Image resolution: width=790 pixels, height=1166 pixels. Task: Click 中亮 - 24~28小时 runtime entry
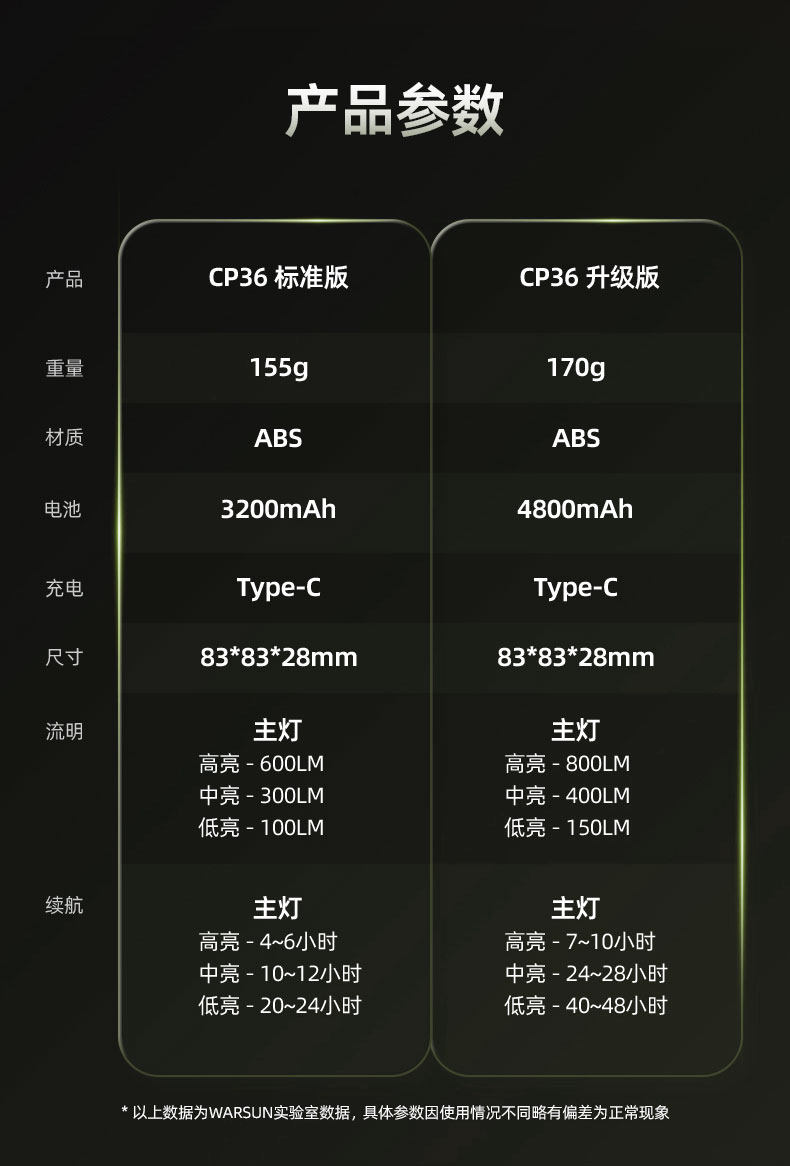[x=586, y=973]
